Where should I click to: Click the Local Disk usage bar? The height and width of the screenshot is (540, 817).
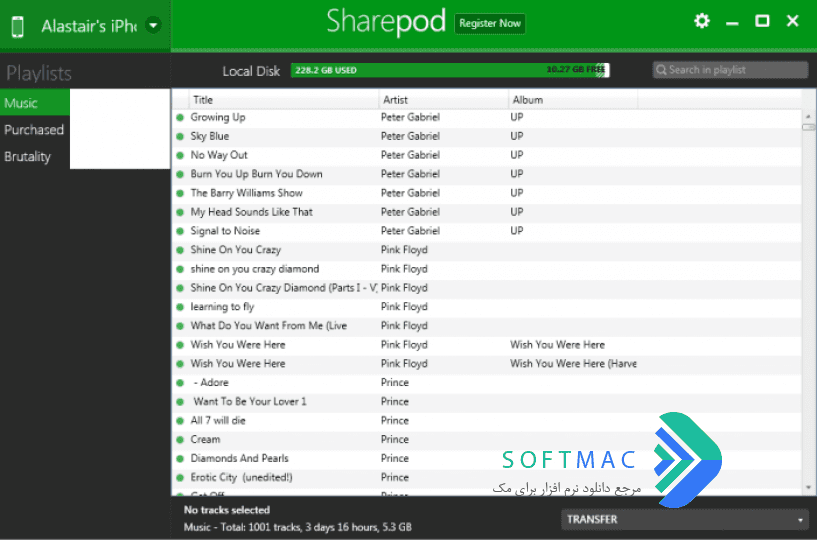coord(450,70)
